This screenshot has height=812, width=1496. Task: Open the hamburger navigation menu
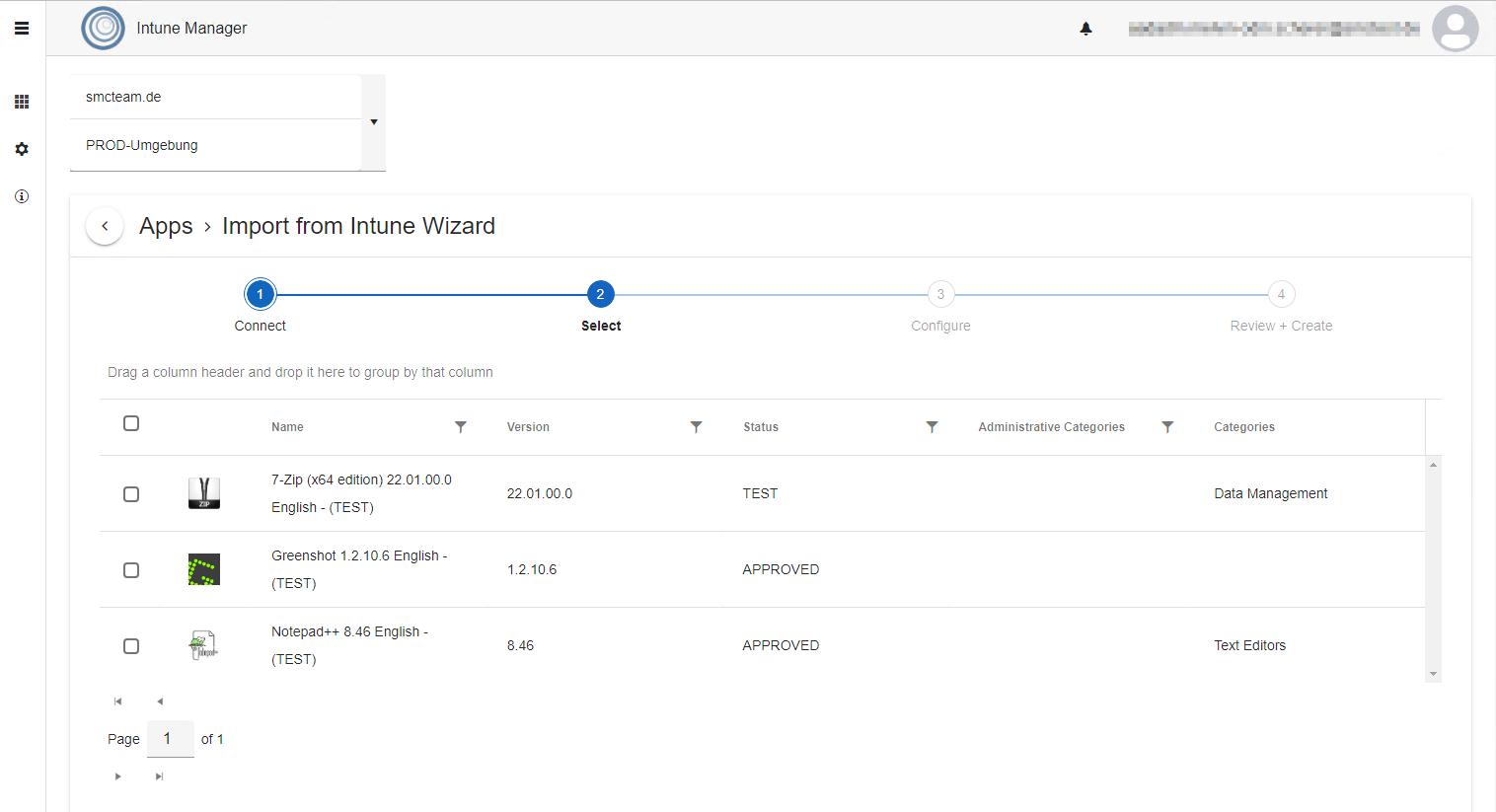(x=22, y=29)
